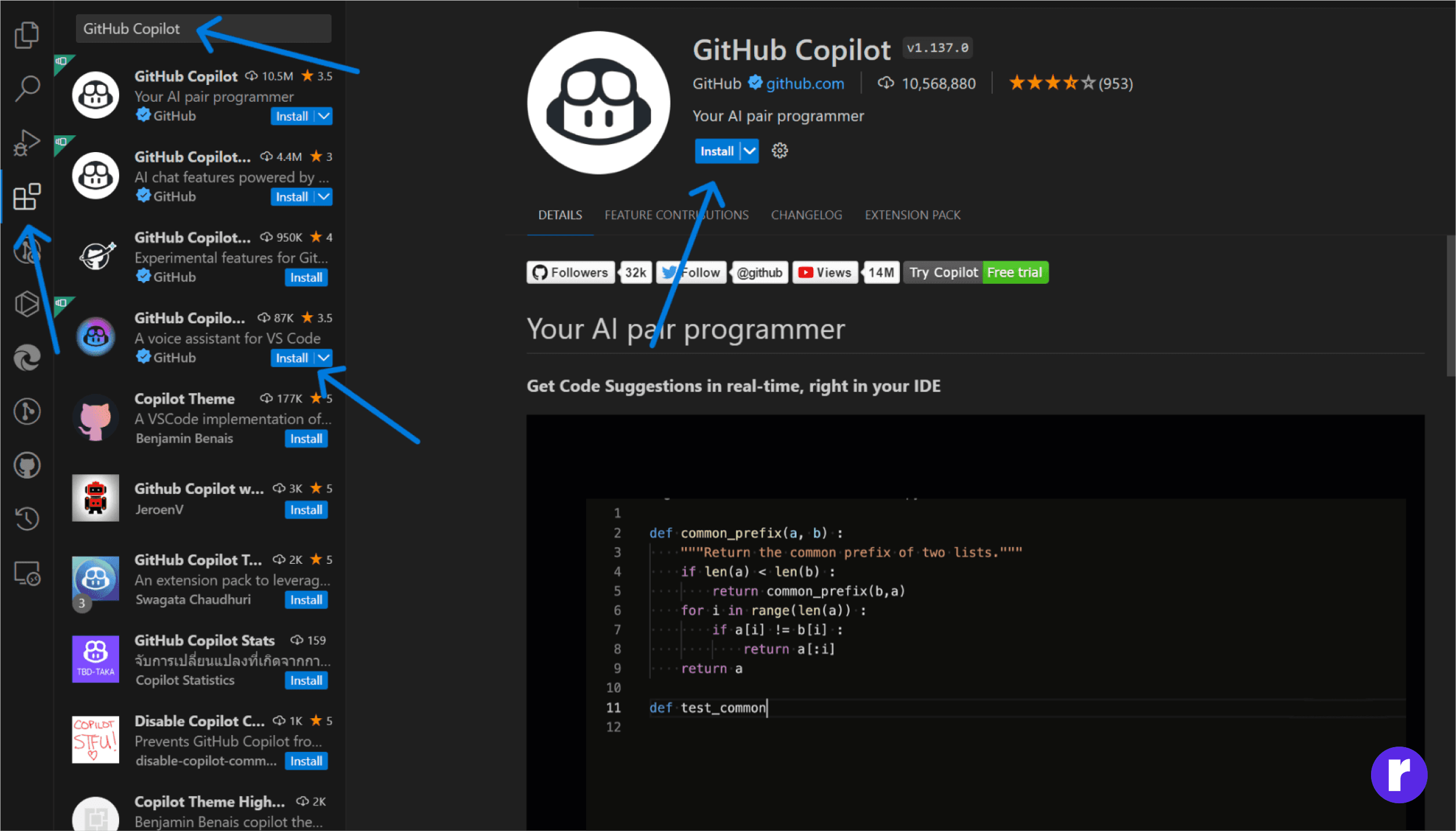Switch to the DETAILS tab
The width and height of the screenshot is (1456, 831).
[560, 215]
